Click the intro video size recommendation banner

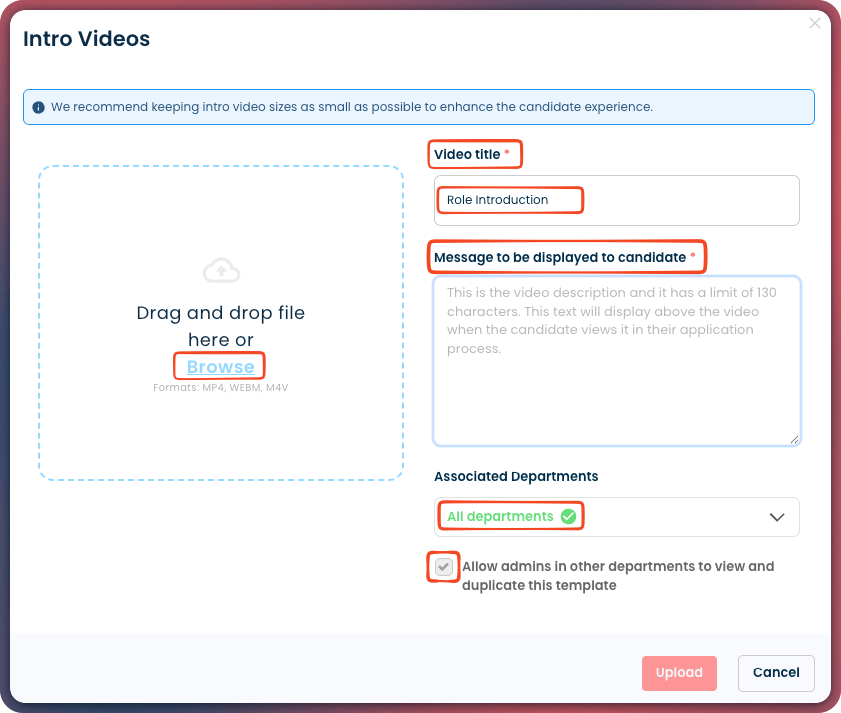[x=418, y=107]
